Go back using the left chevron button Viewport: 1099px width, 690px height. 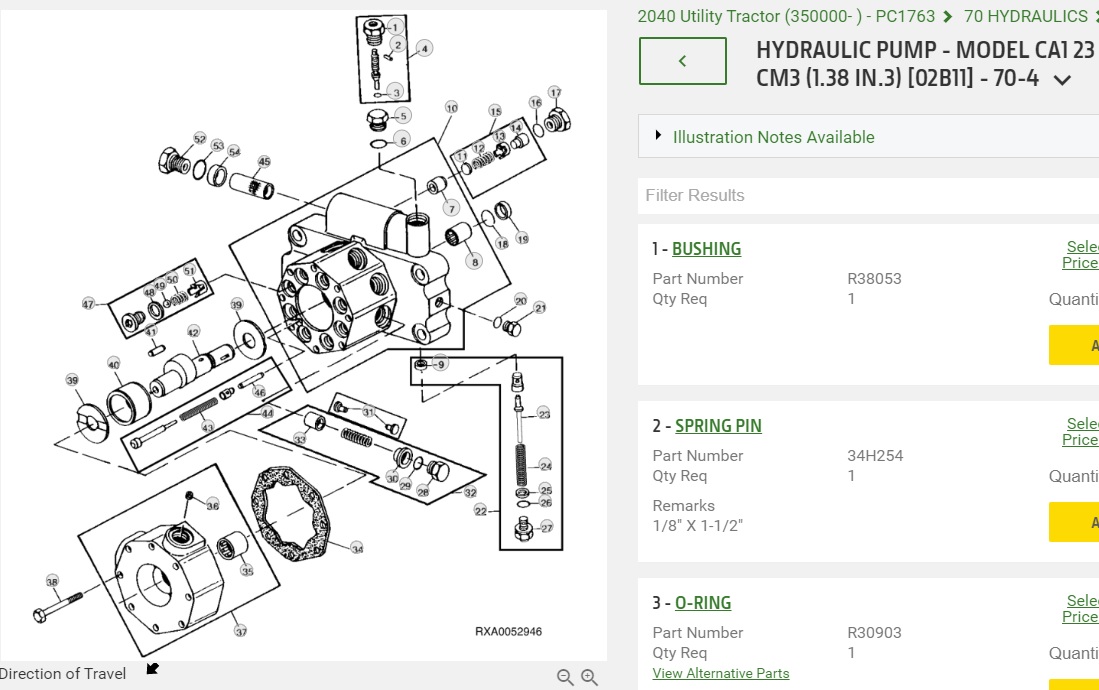tap(683, 61)
